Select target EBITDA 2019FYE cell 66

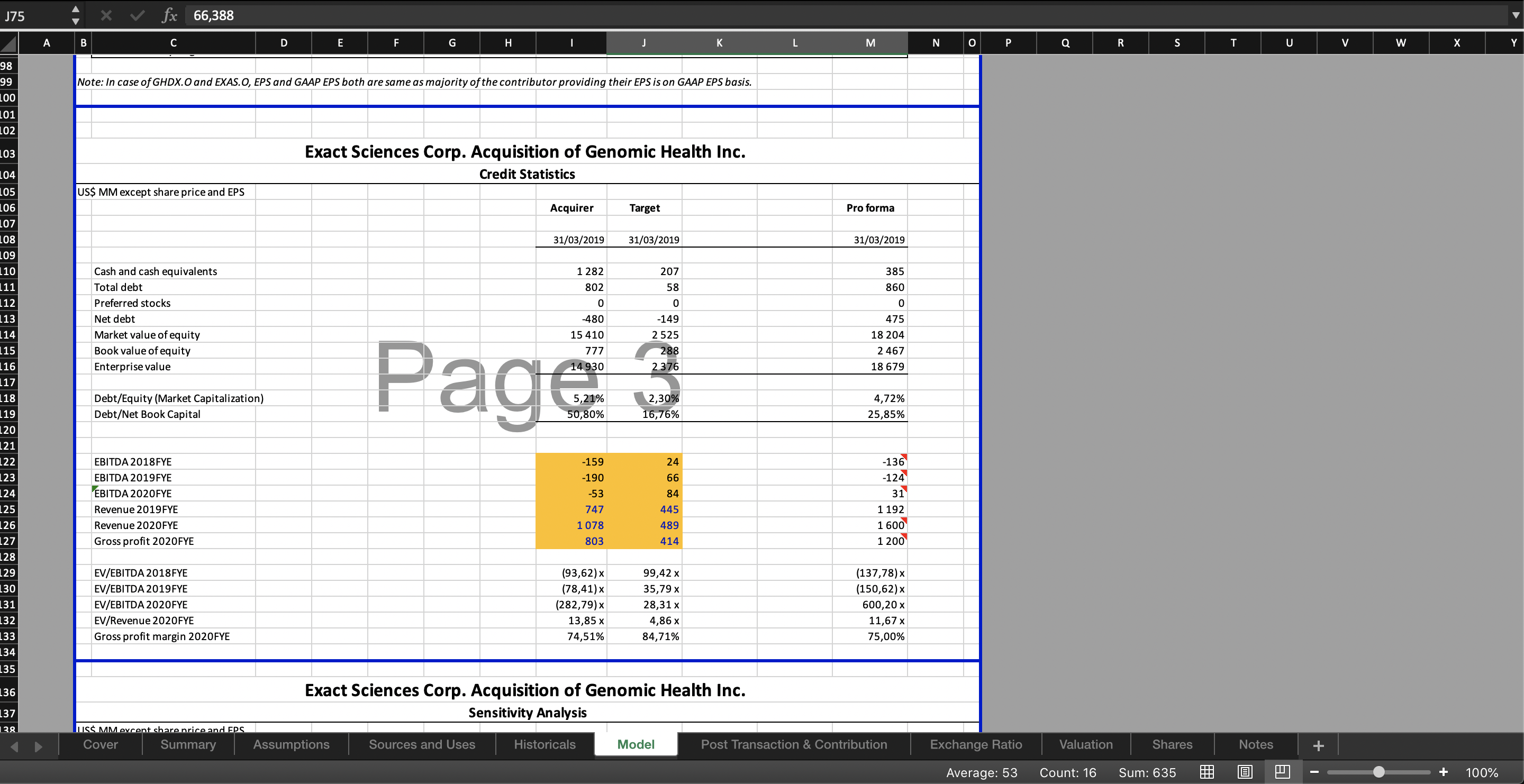point(645,478)
